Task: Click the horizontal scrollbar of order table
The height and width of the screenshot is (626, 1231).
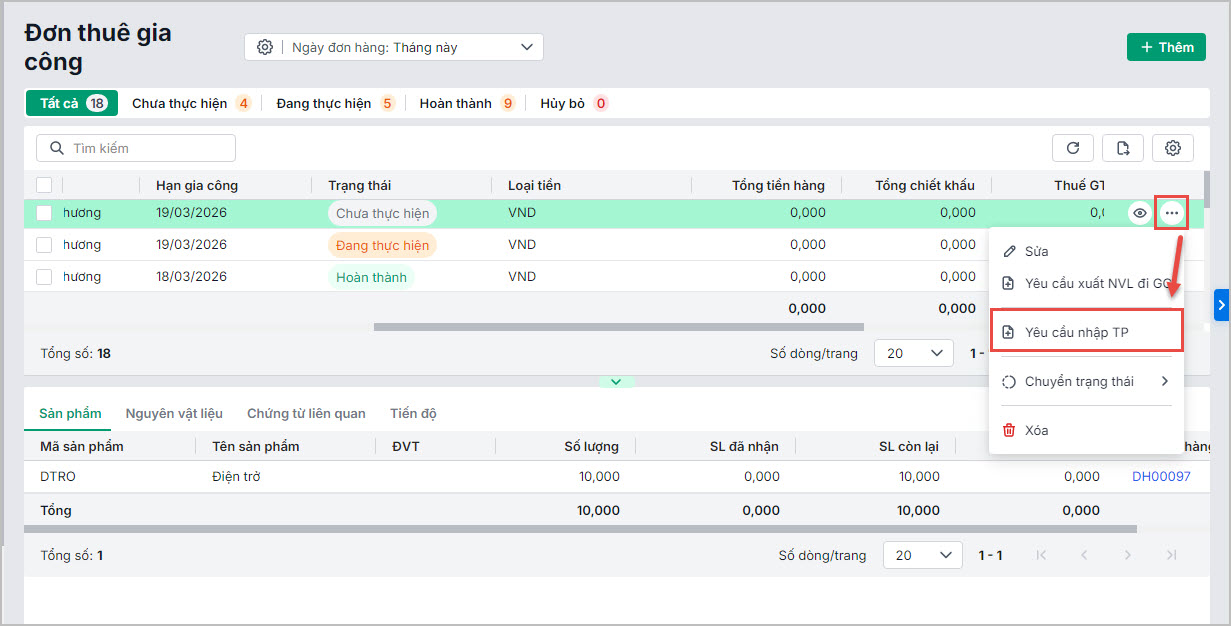Action: pyautogui.click(x=618, y=326)
